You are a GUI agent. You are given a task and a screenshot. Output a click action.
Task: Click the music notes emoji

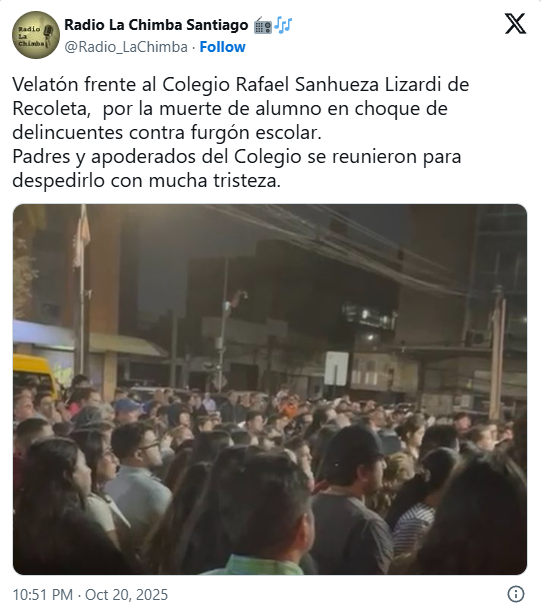coord(283,25)
